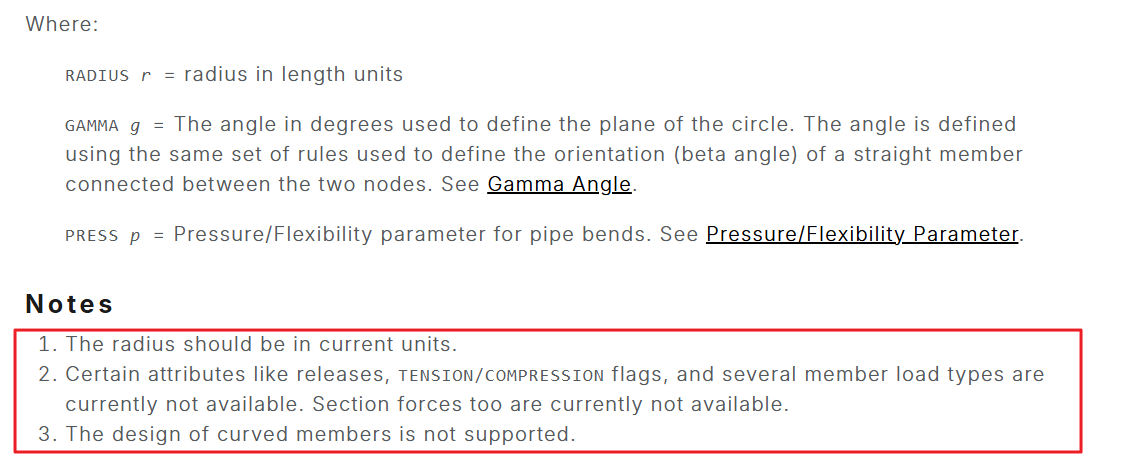This screenshot has height=462, width=1139.
Task: Click the GAMMA keyword
Action: point(92,126)
